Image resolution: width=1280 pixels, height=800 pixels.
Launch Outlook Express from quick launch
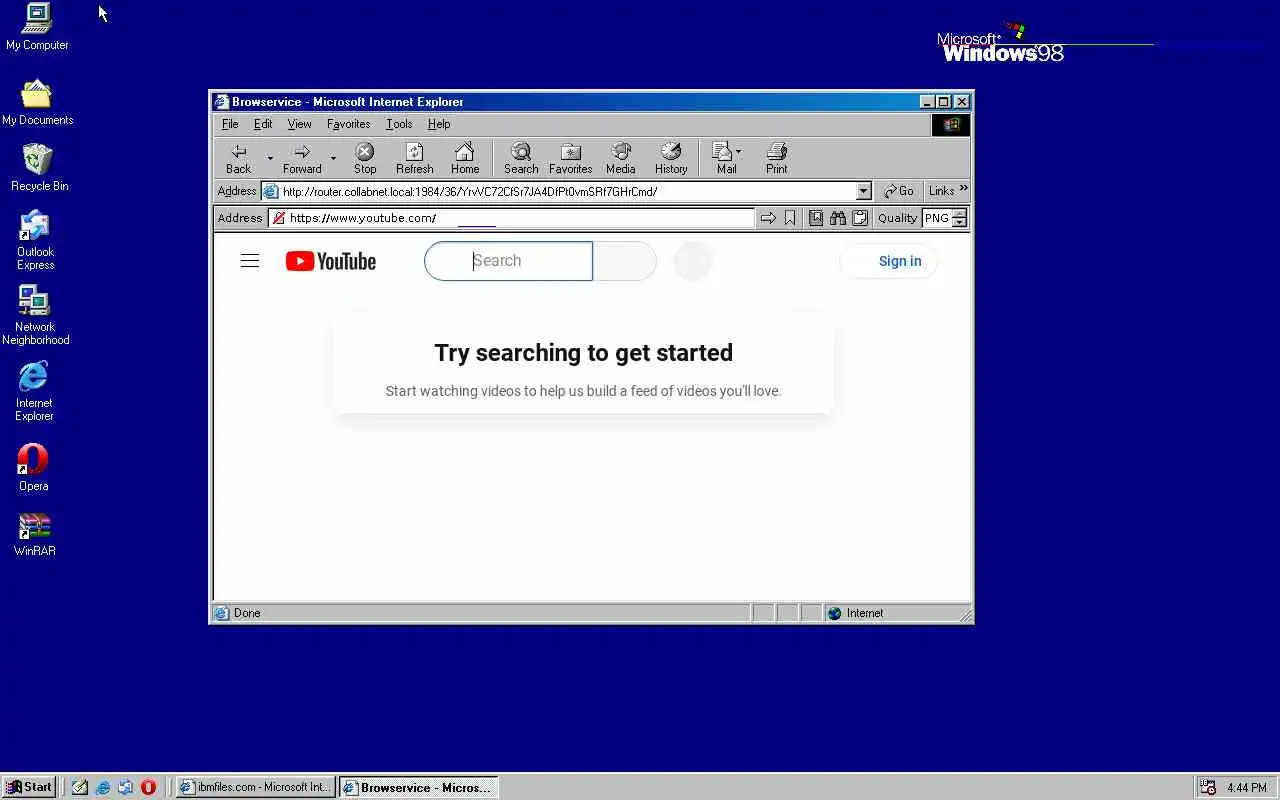(x=125, y=787)
